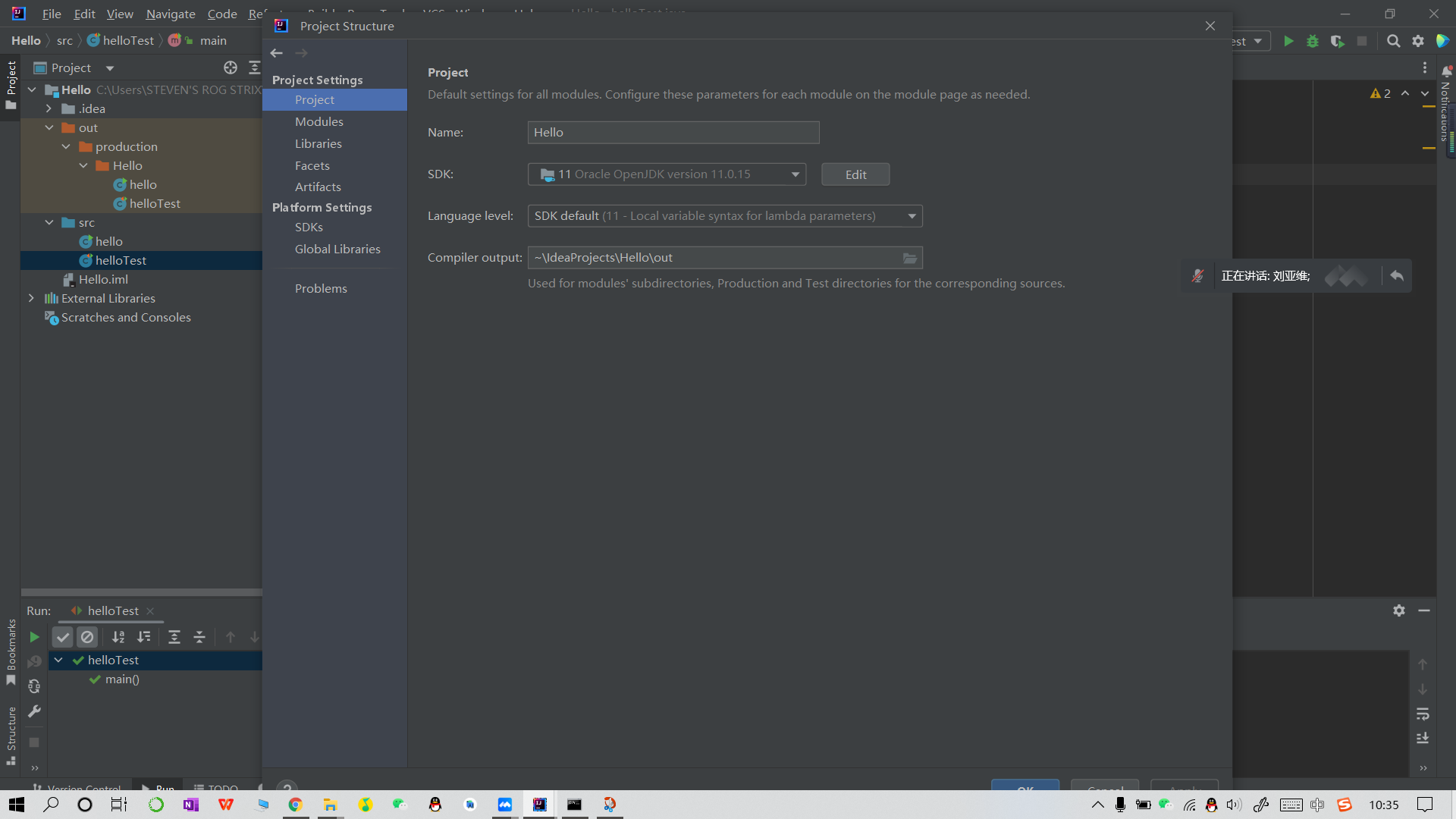Select Libraries in Project Settings
1456x819 pixels.
(318, 144)
